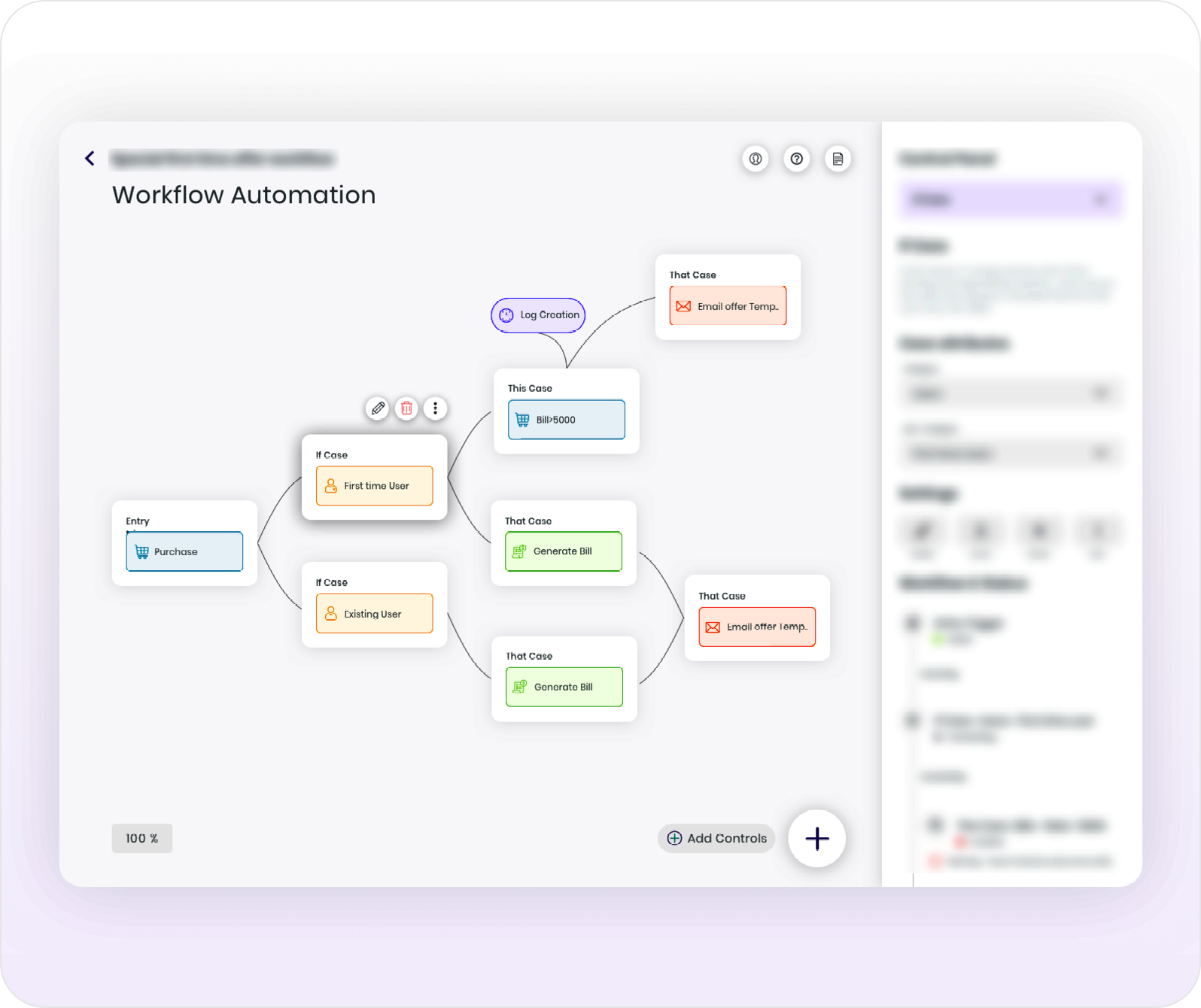Select the Log Creation node
This screenshot has height=1008, width=1201.
(538, 315)
